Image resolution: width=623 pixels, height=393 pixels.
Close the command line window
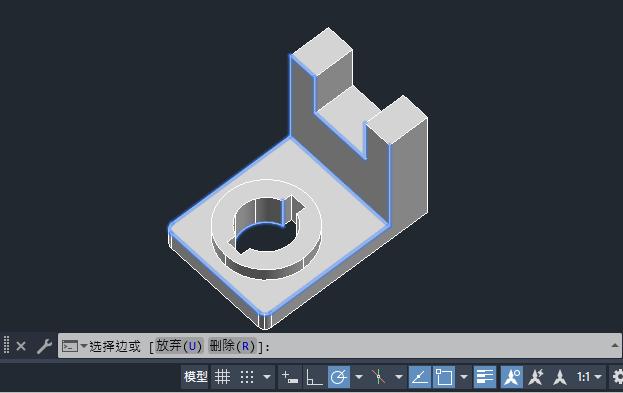coord(21,346)
